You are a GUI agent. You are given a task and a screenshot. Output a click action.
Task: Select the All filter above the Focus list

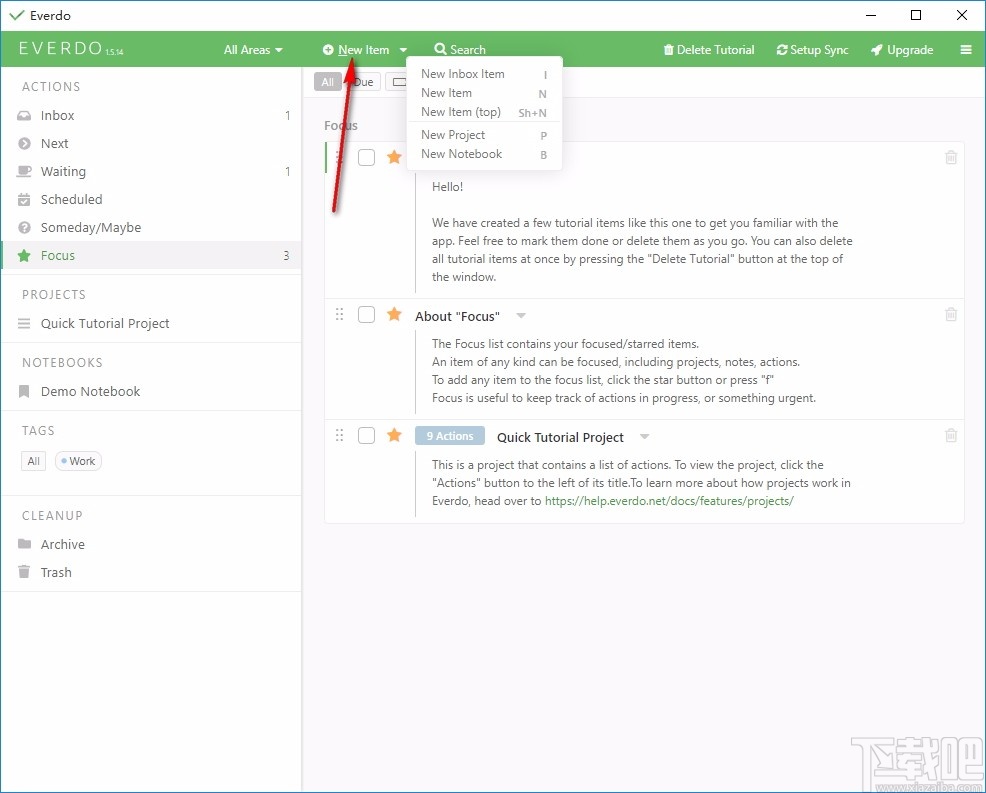pos(328,82)
